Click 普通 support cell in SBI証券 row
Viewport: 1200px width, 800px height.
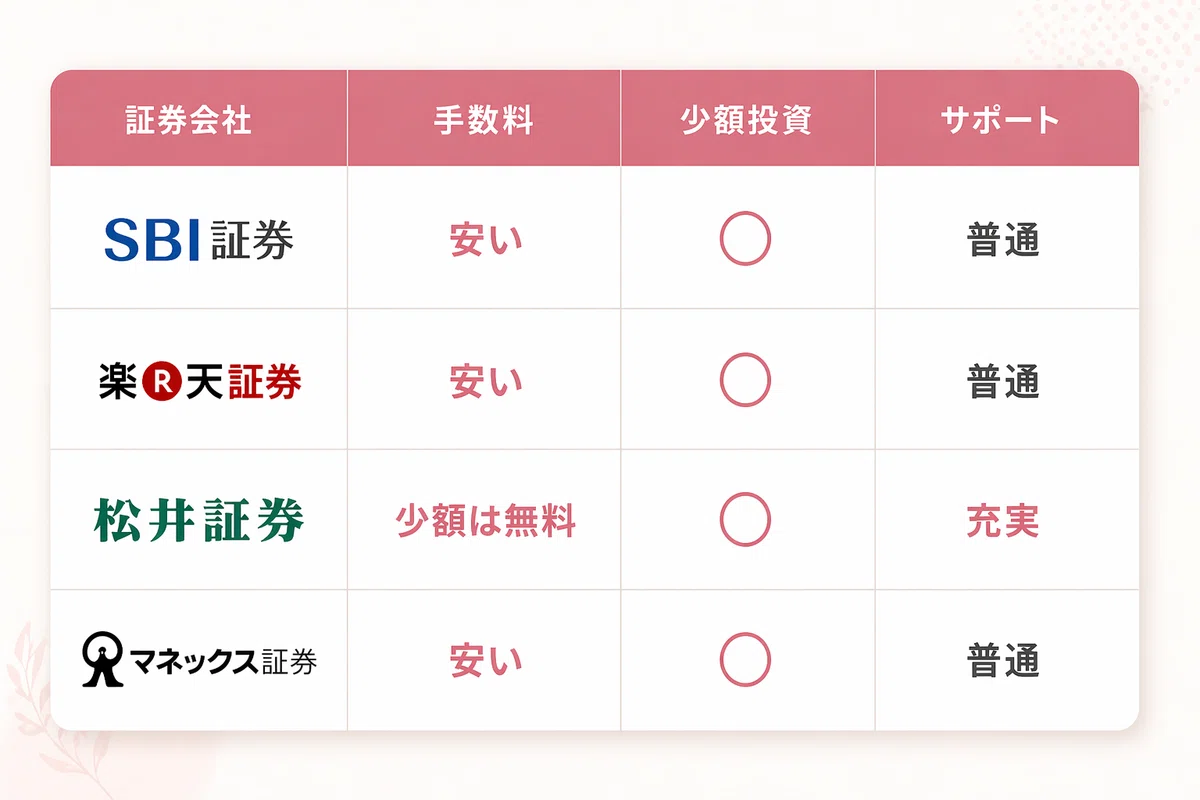[1003, 241]
